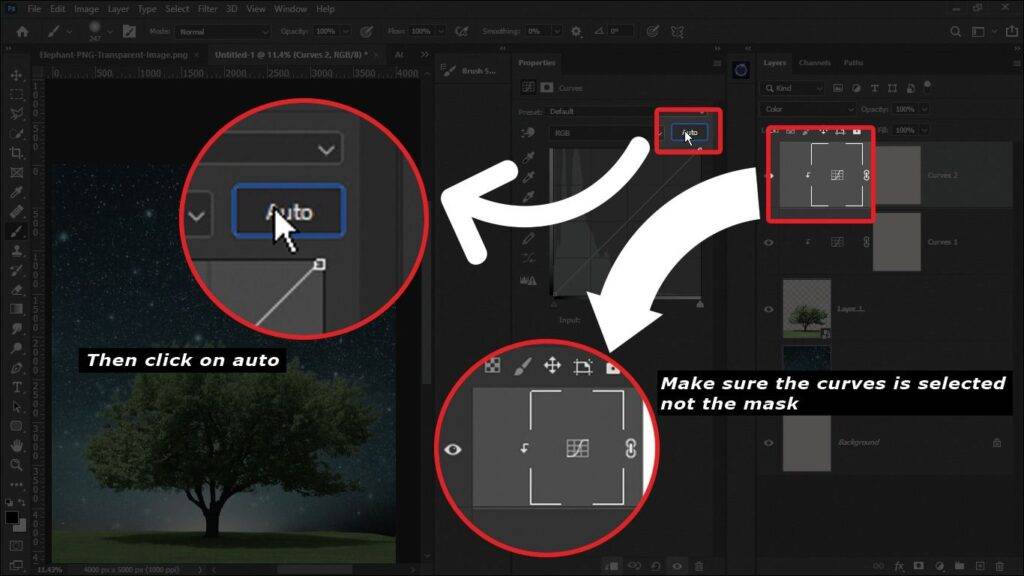Open the Color blend mode dropdown
This screenshot has width=1024, height=576.
click(x=808, y=109)
